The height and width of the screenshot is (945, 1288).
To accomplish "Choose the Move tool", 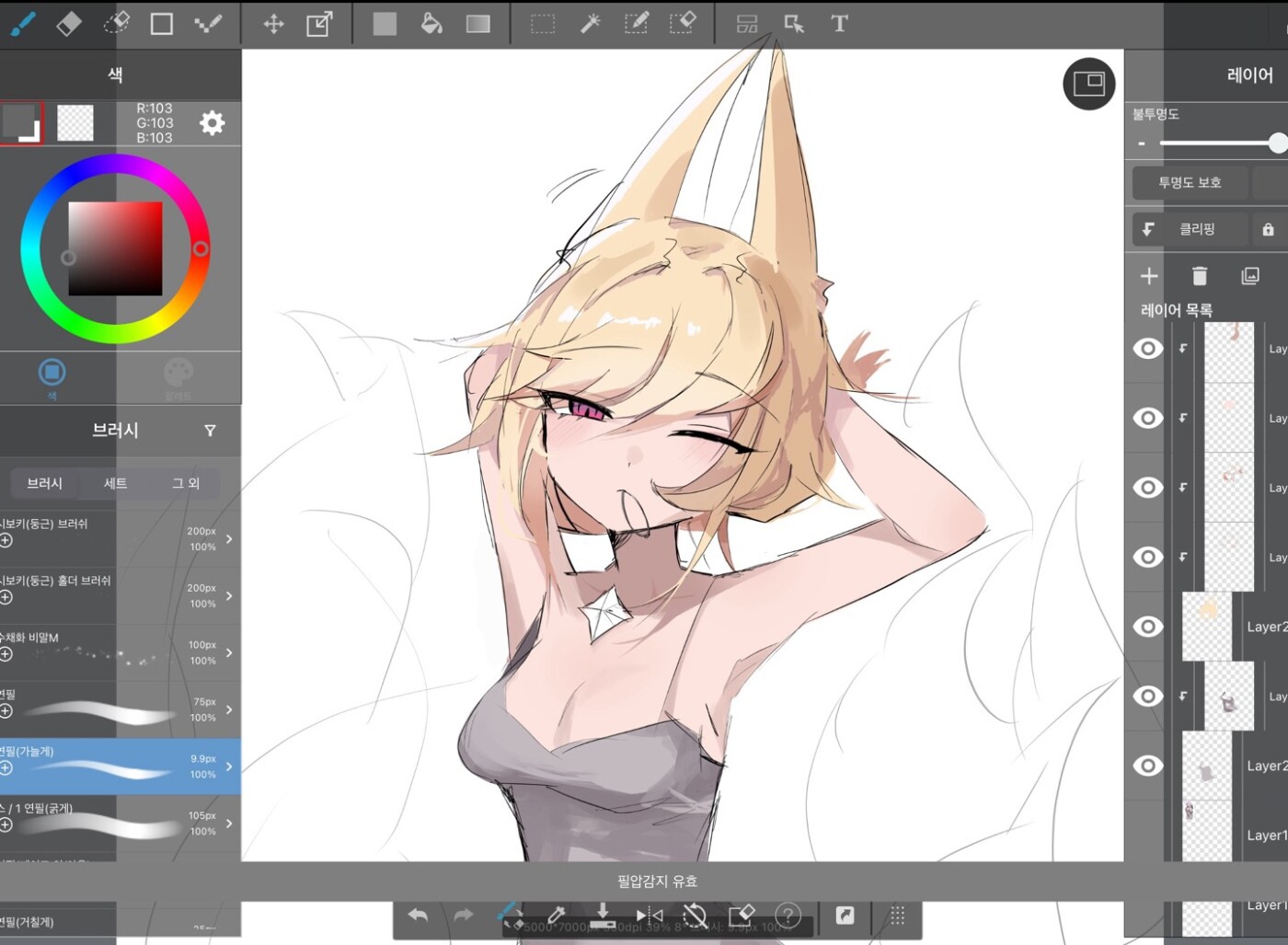I will 273,24.
